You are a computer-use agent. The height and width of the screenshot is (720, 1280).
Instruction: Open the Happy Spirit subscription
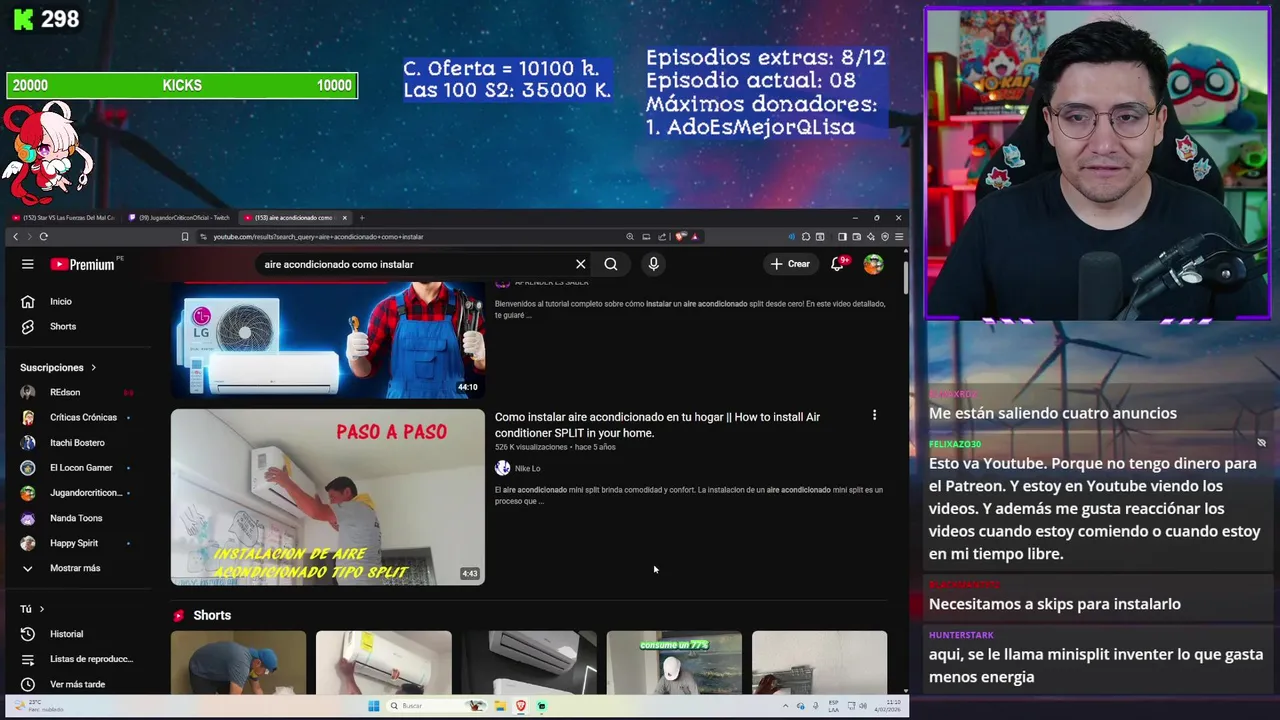[74, 543]
